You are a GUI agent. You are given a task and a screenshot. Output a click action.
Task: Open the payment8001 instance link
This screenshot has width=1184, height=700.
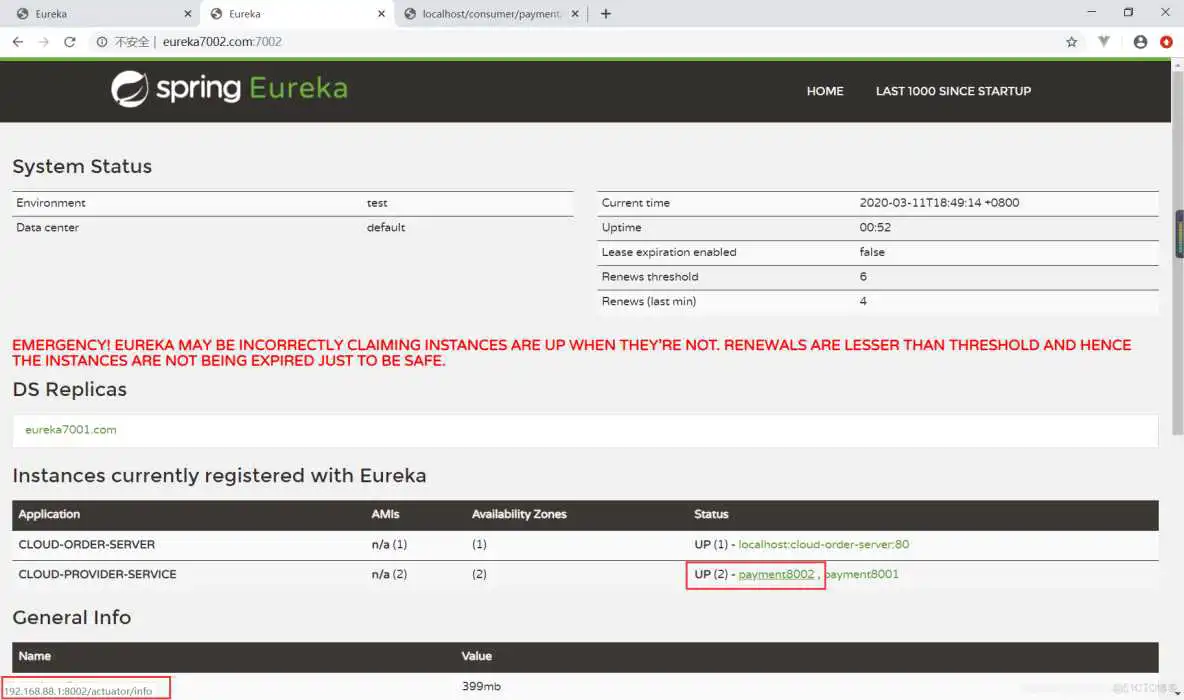point(862,575)
